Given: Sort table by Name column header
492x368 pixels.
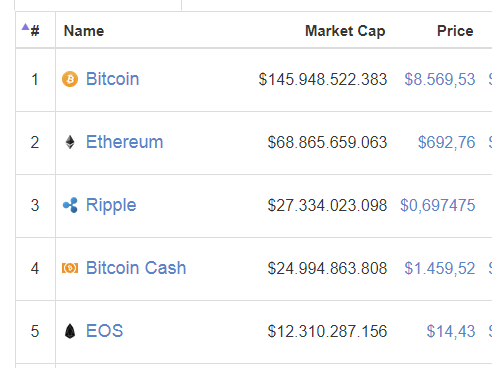Looking at the screenshot, I should click(84, 31).
